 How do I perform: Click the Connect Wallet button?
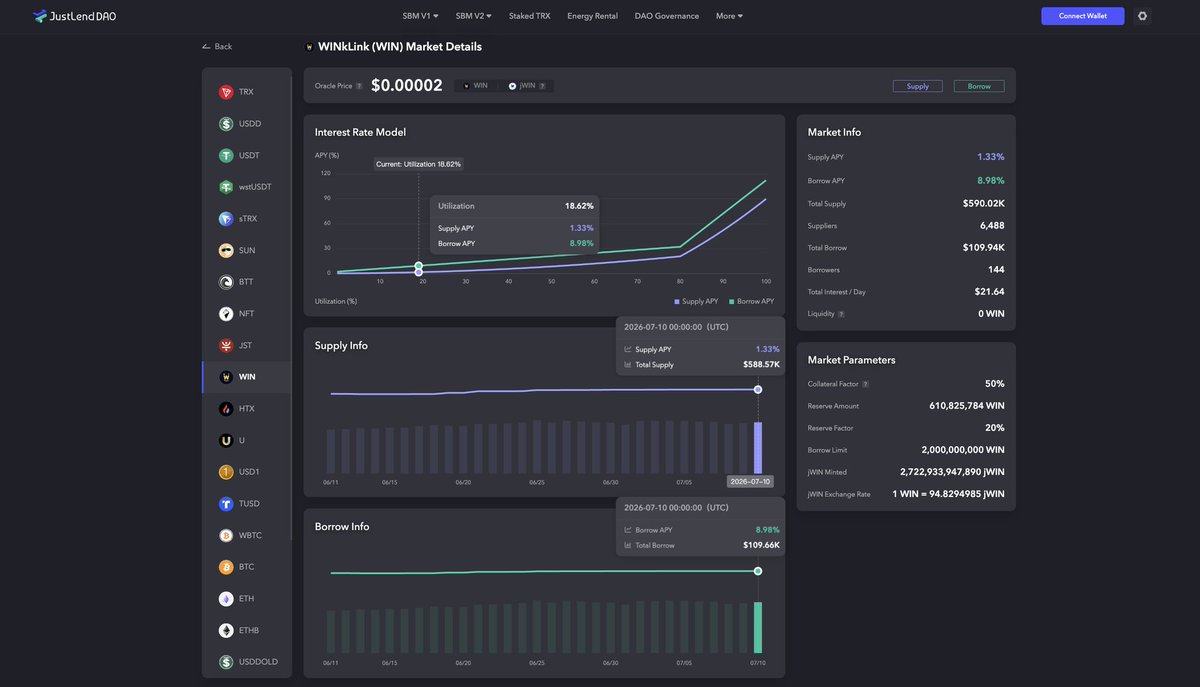pos(1082,16)
